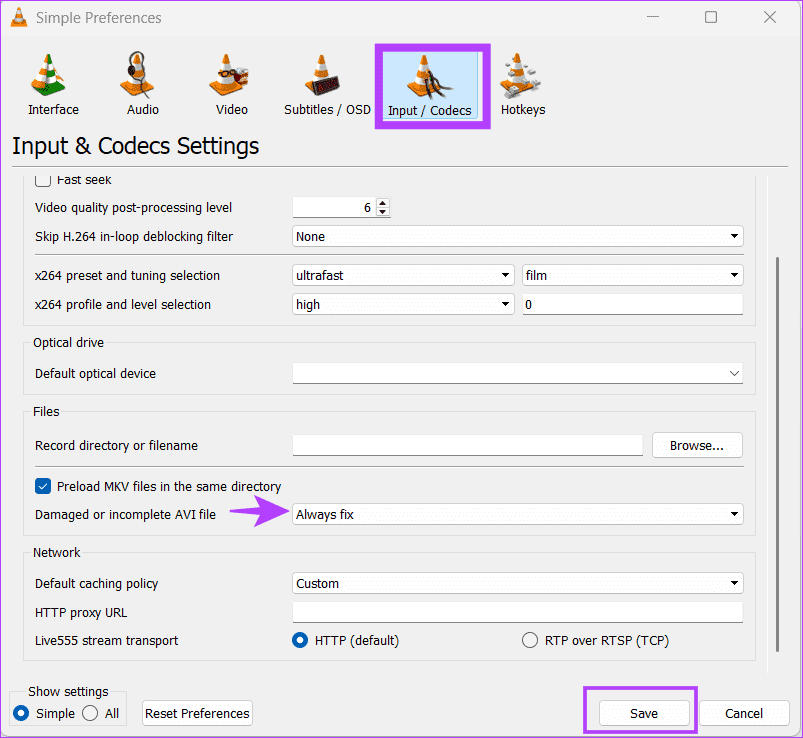Click the vertical scrollbar of settings panel

pyautogui.click(x=777, y=454)
